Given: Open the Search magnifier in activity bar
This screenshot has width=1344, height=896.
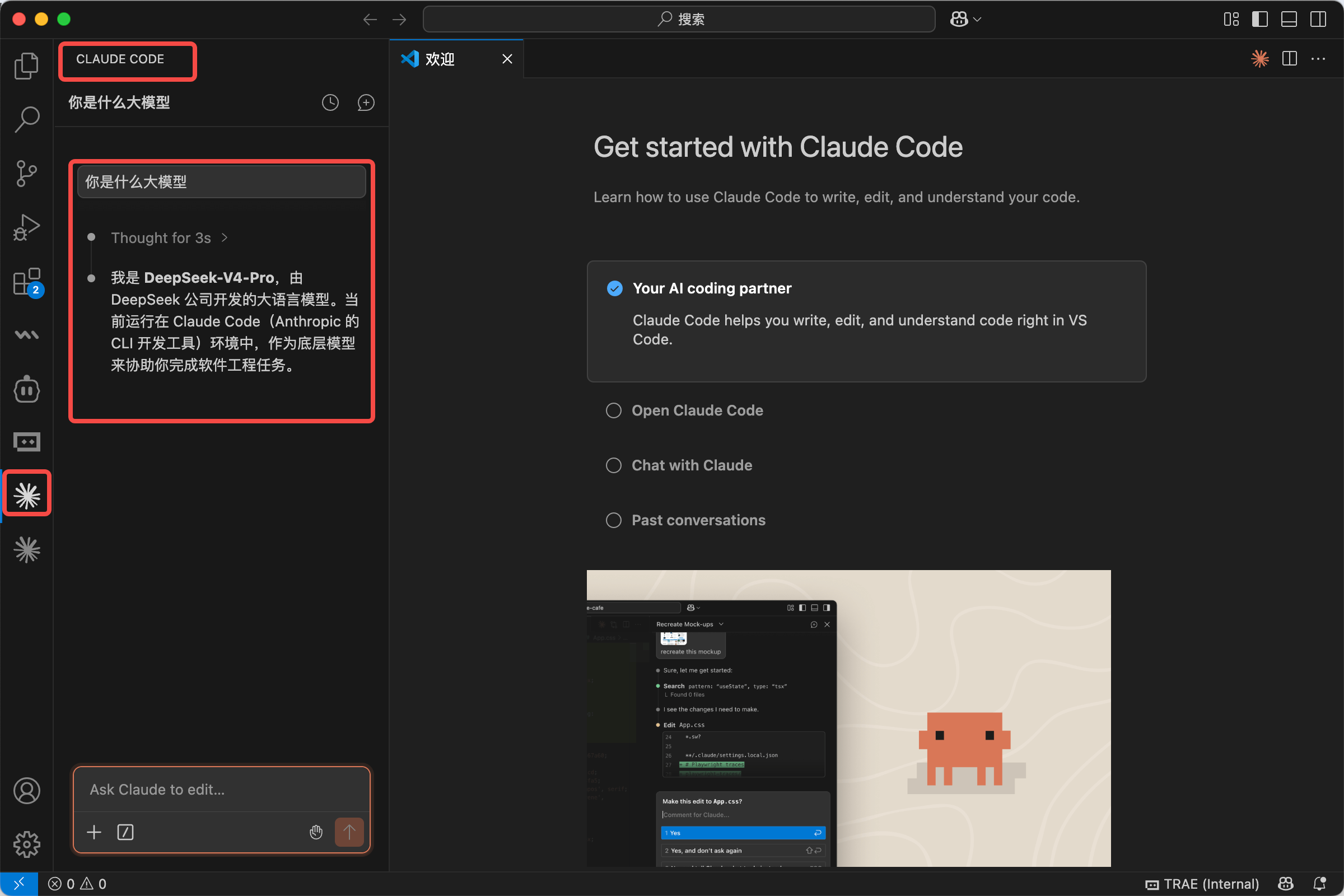Looking at the screenshot, I should (26, 119).
